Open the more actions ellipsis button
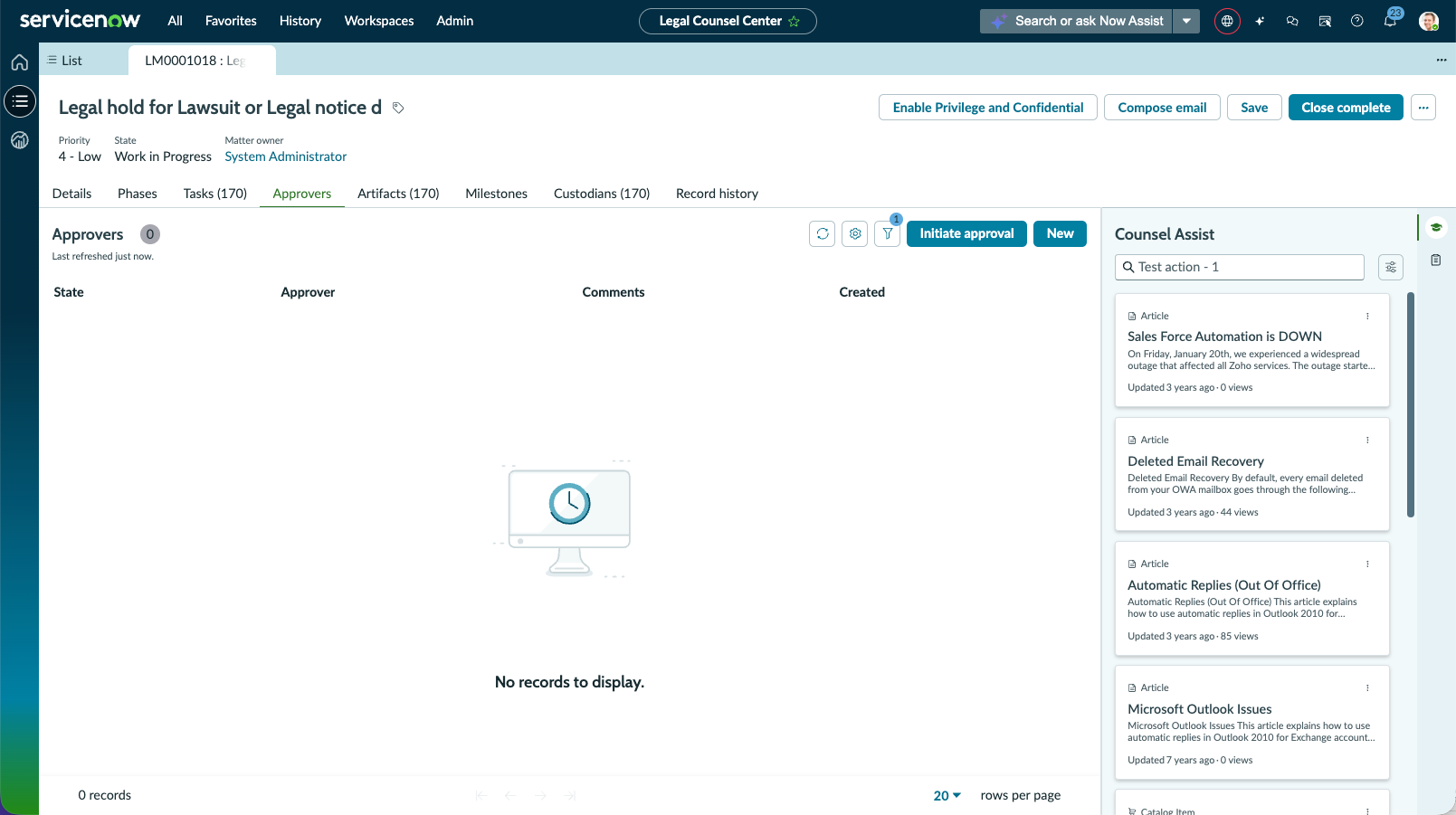Viewport: 1456px width, 815px height. pyautogui.click(x=1423, y=108)
